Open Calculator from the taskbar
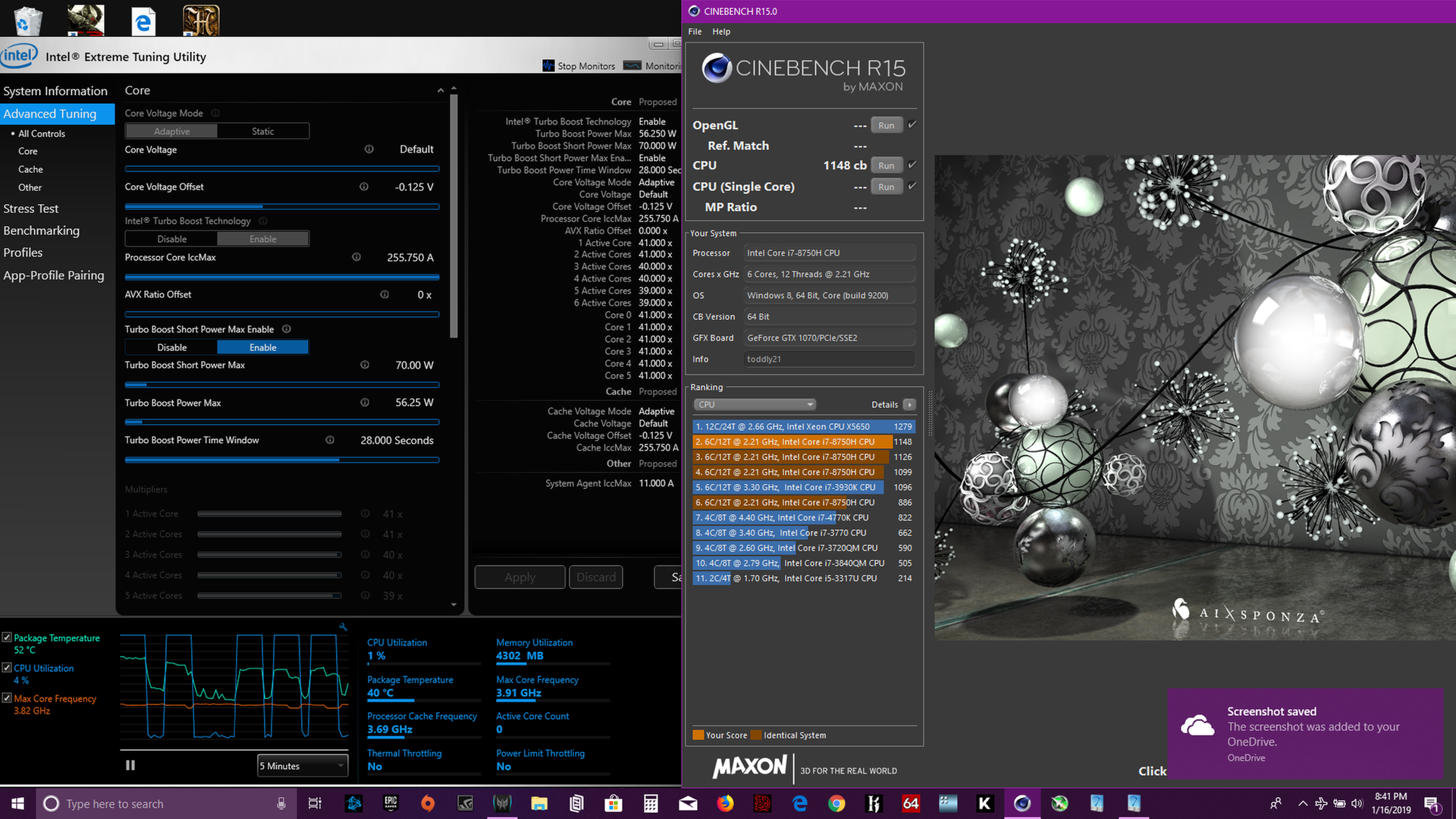This screenshot has height=819, width=1456. click(x=651, y=803)
